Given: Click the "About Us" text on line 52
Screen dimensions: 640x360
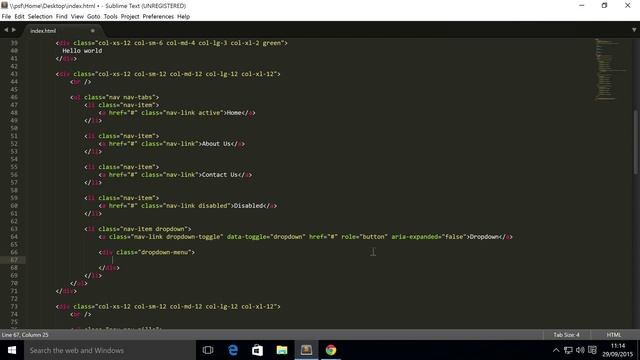Looking at the screenshot, I should pos(216,144).
